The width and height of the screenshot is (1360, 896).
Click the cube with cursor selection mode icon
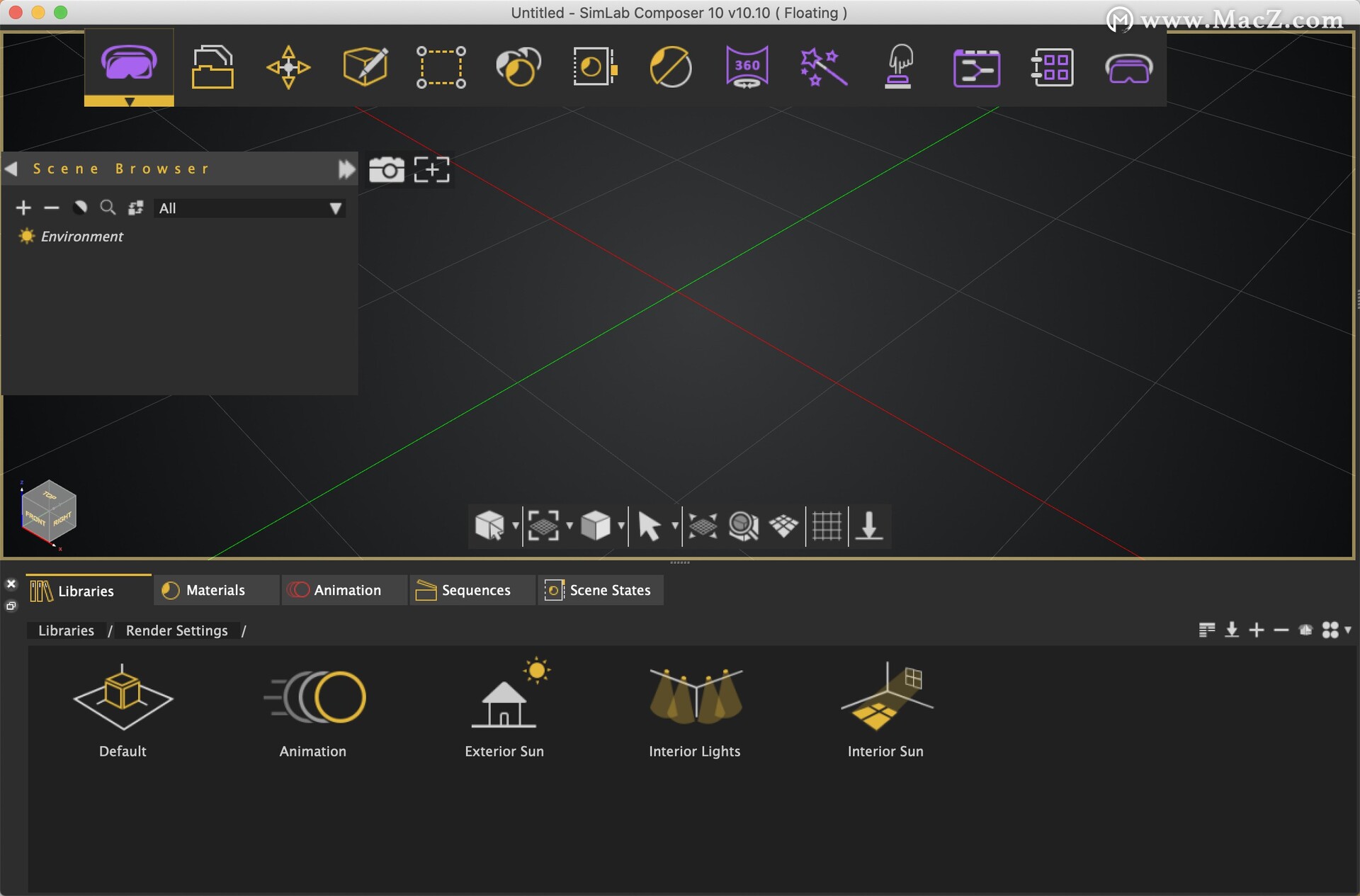coord(489,526)
